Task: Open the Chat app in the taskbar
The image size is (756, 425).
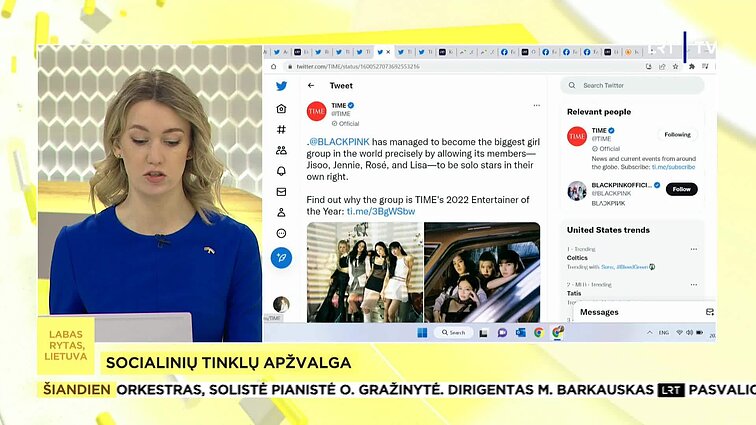Action: point(502,333)
